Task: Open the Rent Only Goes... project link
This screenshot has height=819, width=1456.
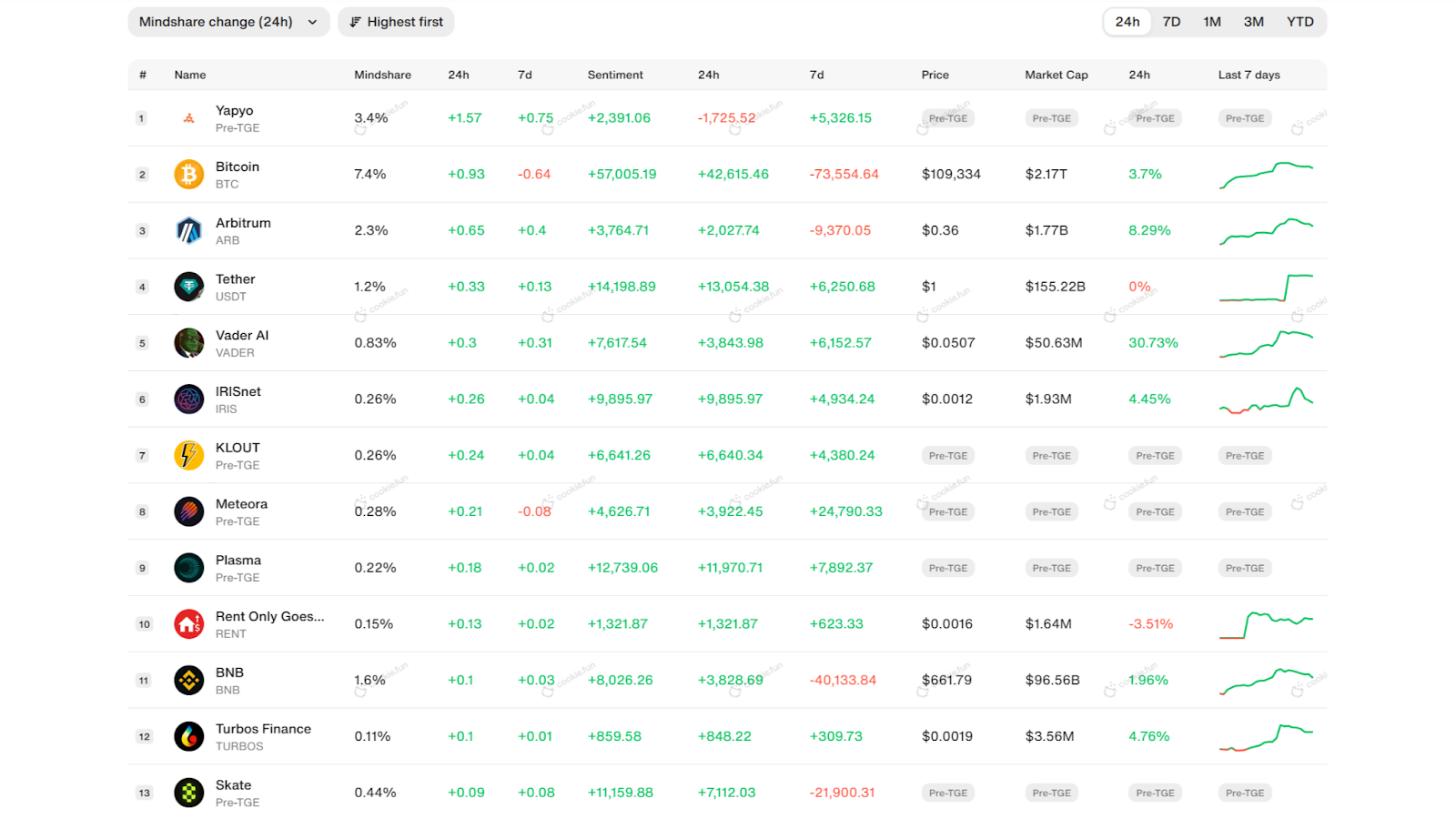Action: click(270, 616)
